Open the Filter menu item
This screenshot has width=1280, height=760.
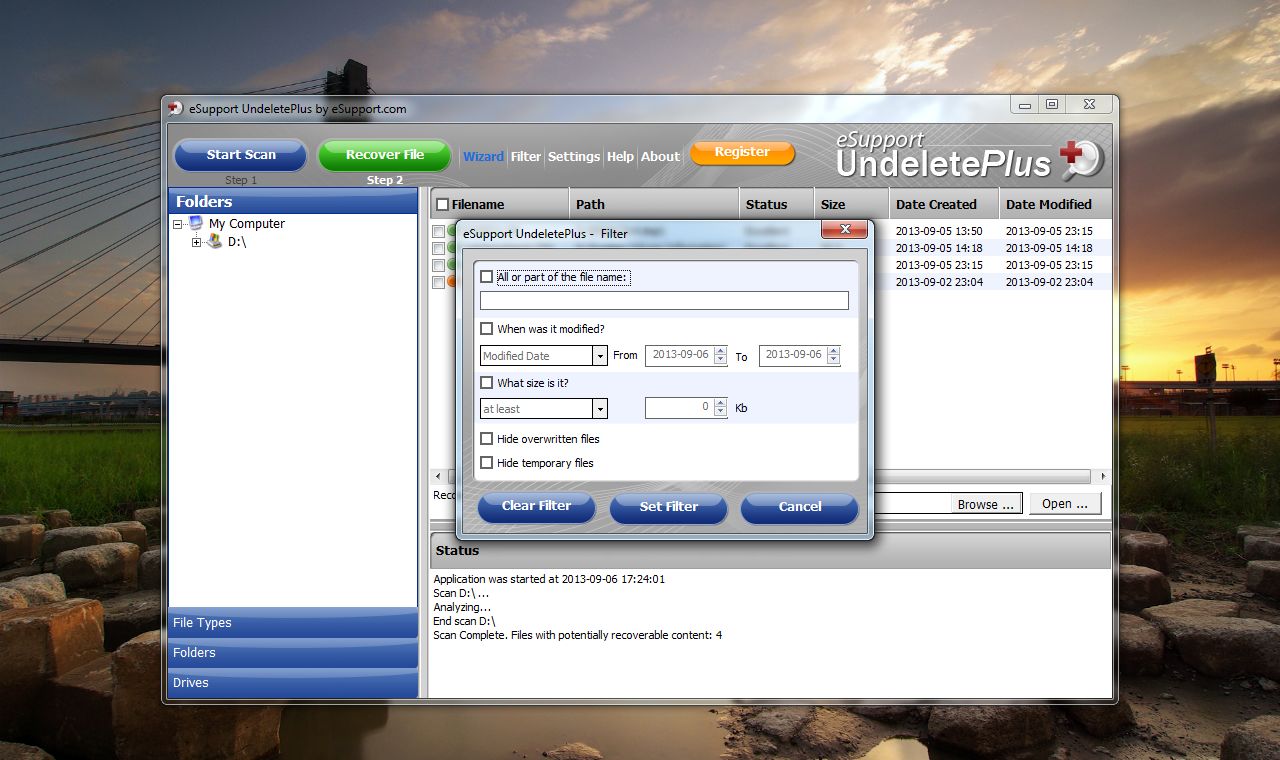pos(526,156)
